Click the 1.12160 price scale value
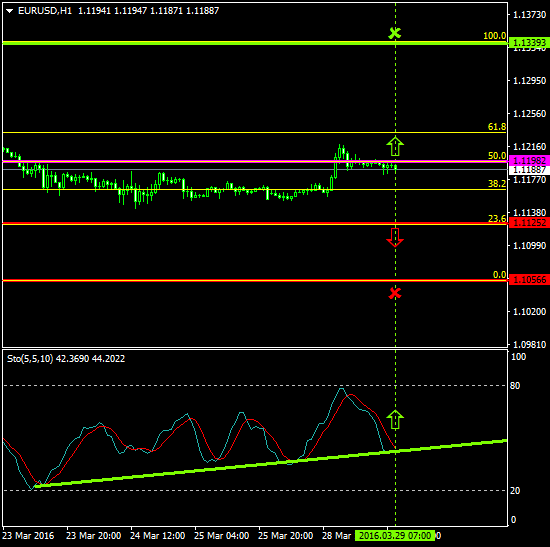 point(530,147)
